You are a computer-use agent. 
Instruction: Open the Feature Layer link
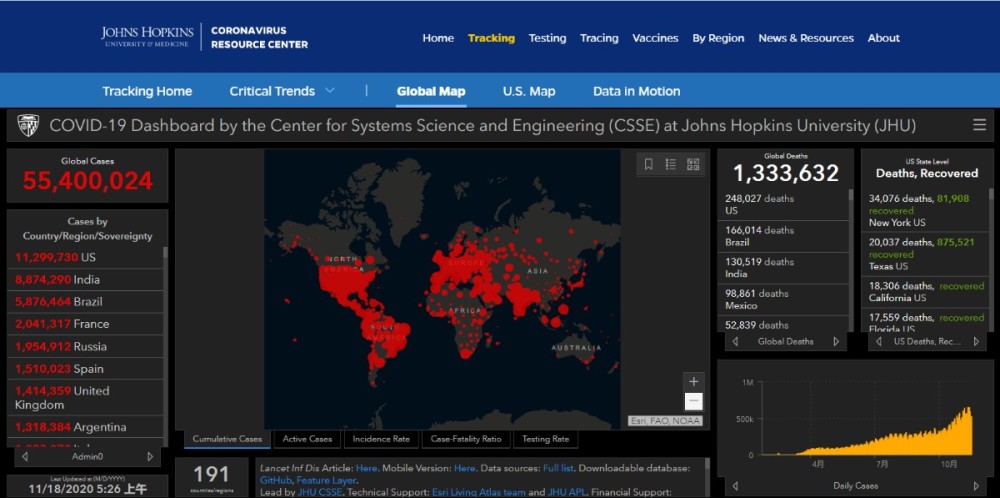pos(326,480)
